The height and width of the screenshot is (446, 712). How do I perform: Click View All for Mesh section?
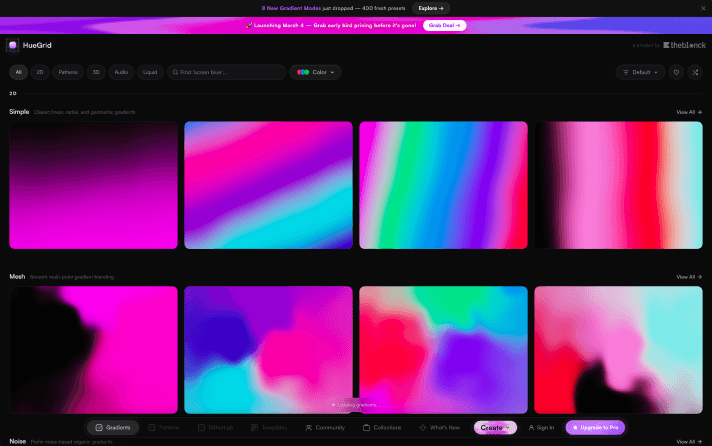point(689,277)
